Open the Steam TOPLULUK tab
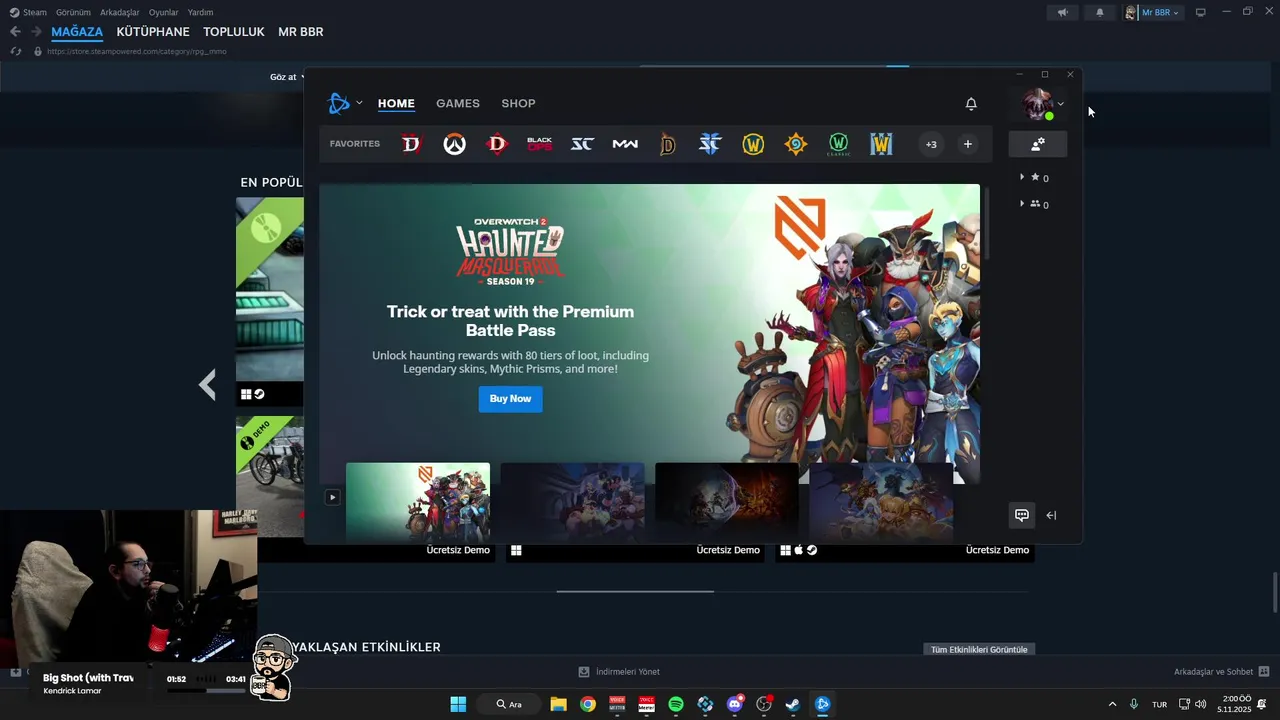This screenshot has height=720, width=1280. coord(234,32)
